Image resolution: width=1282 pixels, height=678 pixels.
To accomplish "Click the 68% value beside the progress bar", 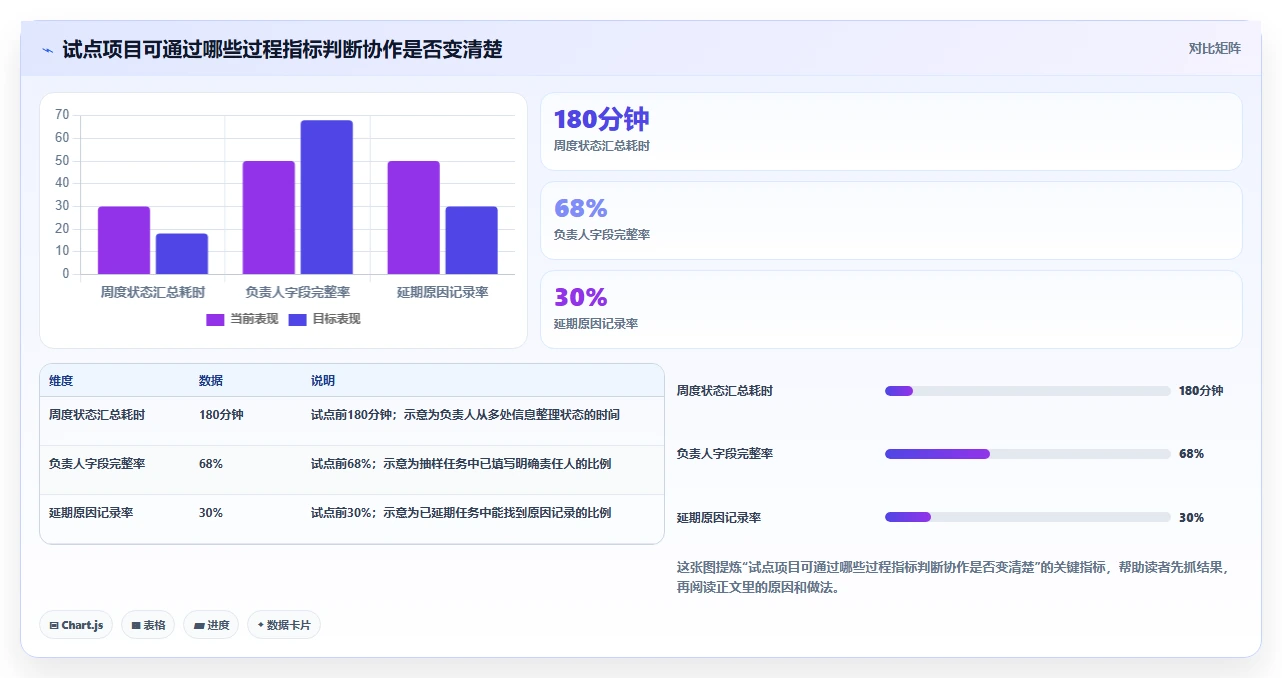I will (x=1192, y=454).
